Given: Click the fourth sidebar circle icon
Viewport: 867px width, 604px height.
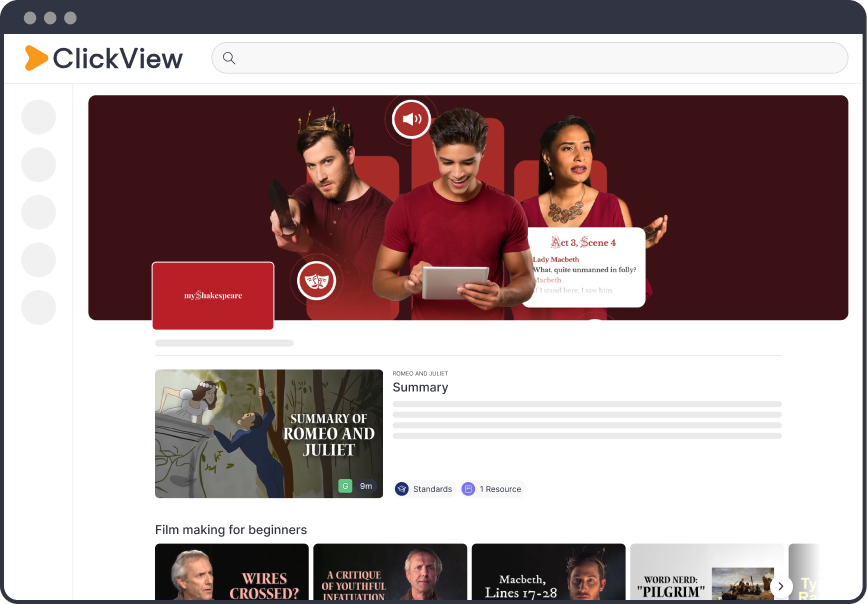Looking at the screenshot, I should [39, 259].
